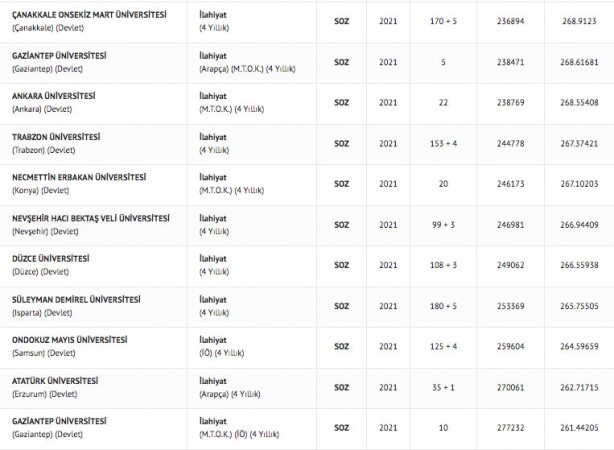Click the 170 + 5 quota cell
614x450 pixels.
click(443, 20)
